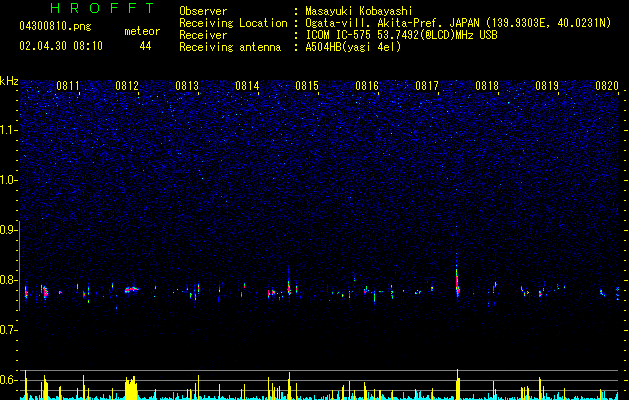
Task: Click the 0812 time marker
Action: coord(127,86)
